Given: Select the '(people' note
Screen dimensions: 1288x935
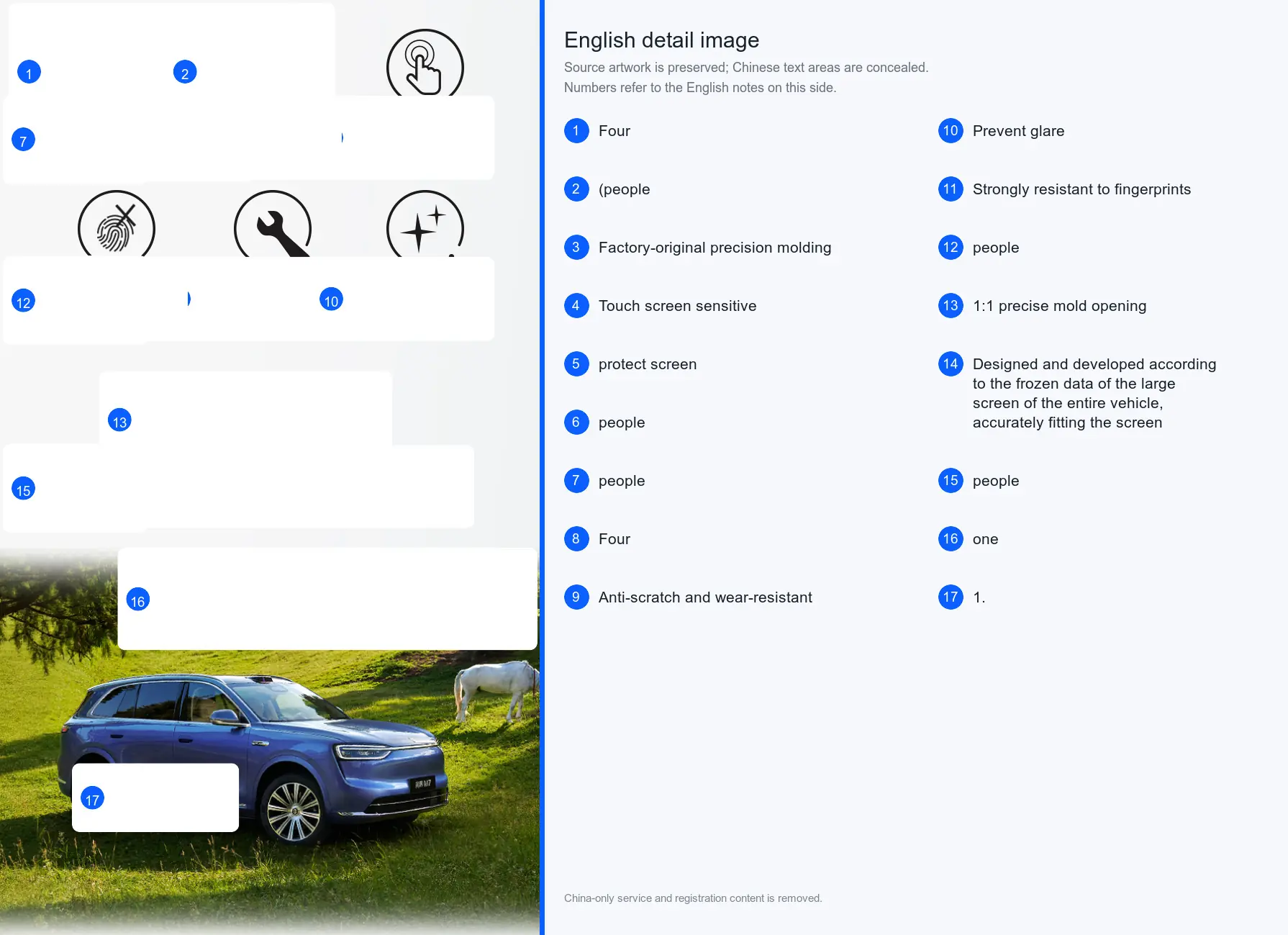Looking at the screenshot, I should point(624,189).
